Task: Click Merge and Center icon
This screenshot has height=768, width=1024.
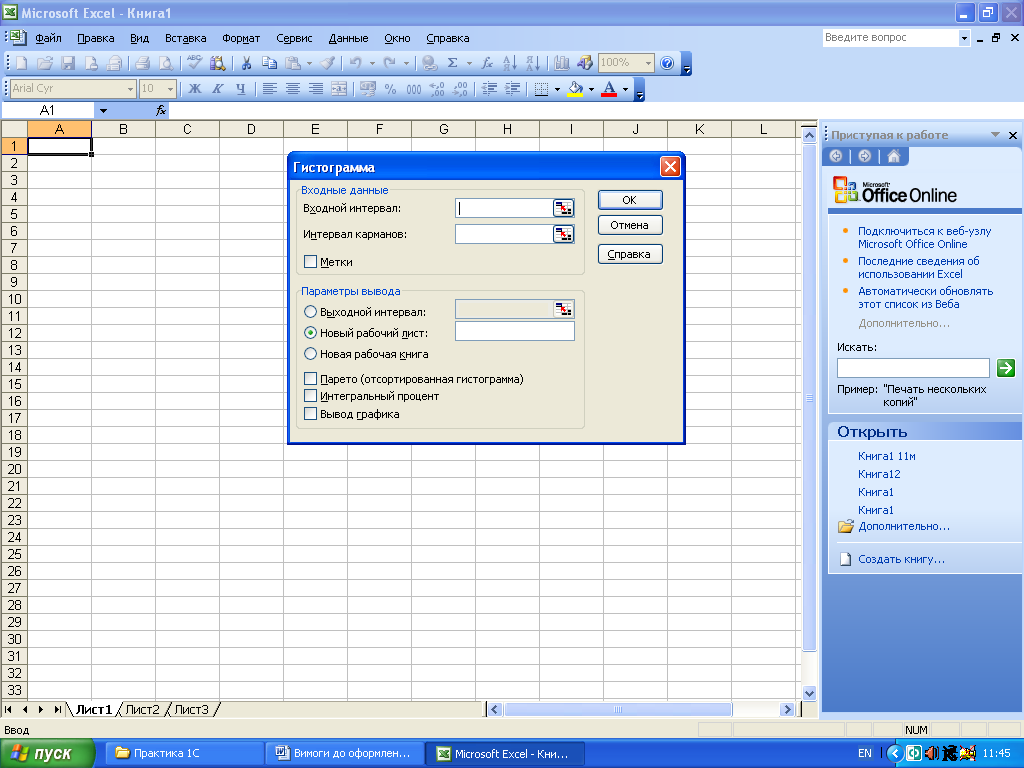Action: pos(339,88)
